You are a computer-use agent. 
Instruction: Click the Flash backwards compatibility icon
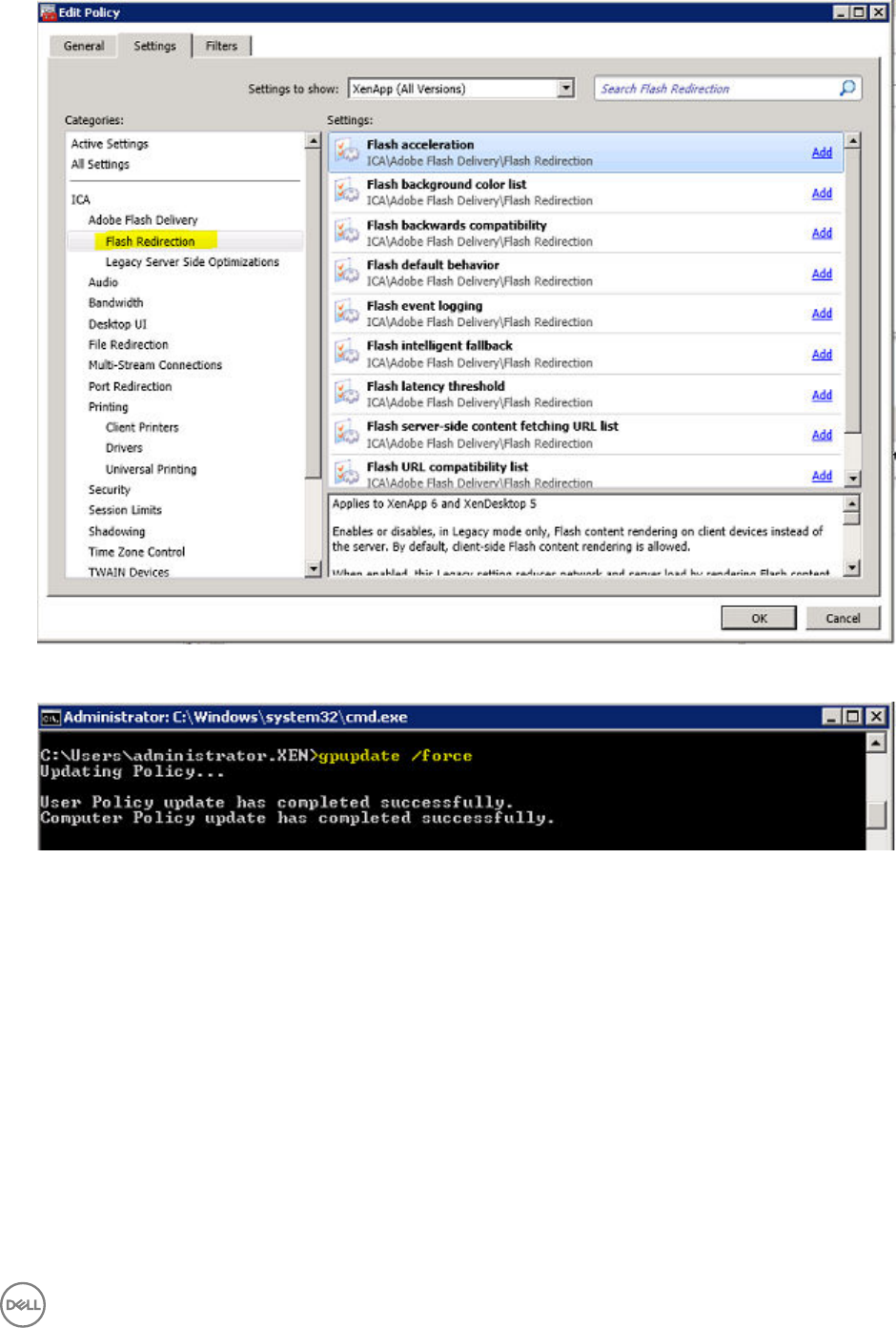click(x=347, y=233)
